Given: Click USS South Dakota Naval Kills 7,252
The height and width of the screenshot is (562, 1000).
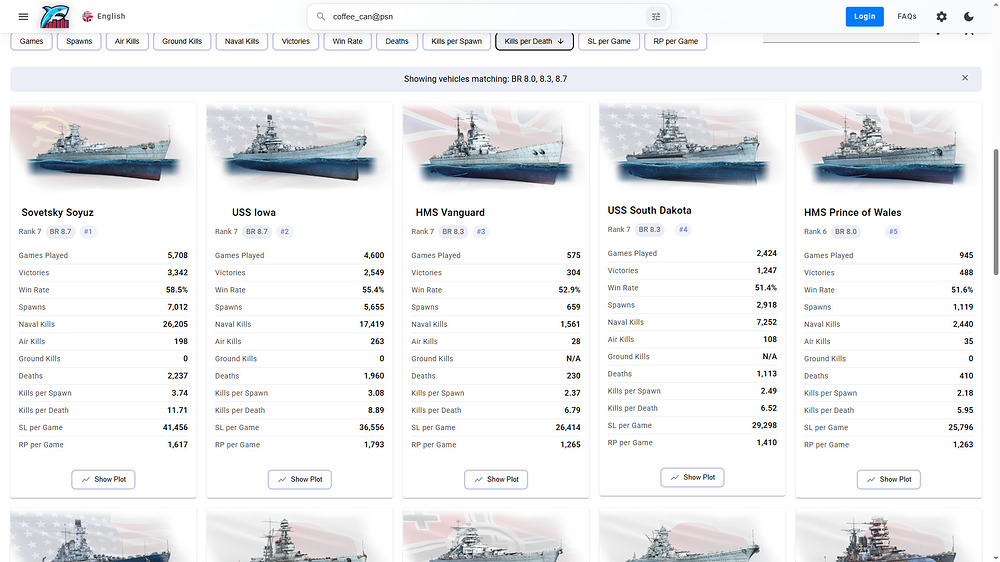Looking at the screenshot, I should pyautogui.click(x=767, y=322).
